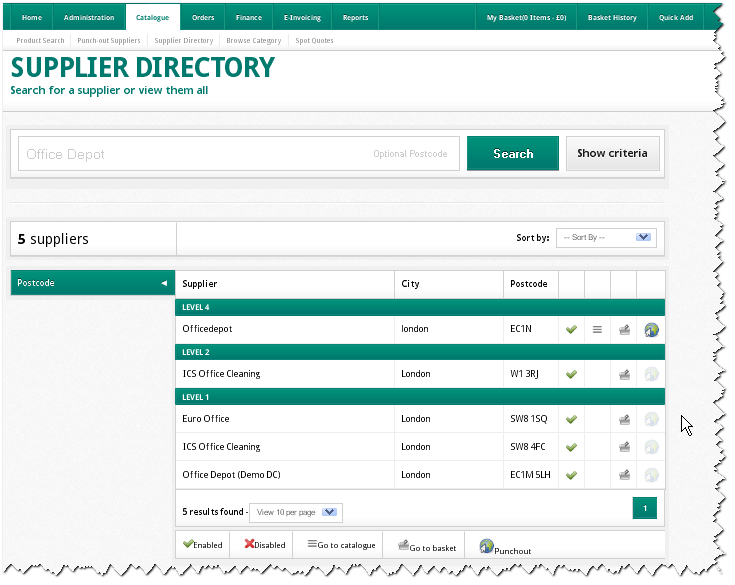Viewport: 735px width, 585px height.
Task: Toggle enabled checkmark for Office Depot (Demo DC)
Action: (x=571, y=475)
